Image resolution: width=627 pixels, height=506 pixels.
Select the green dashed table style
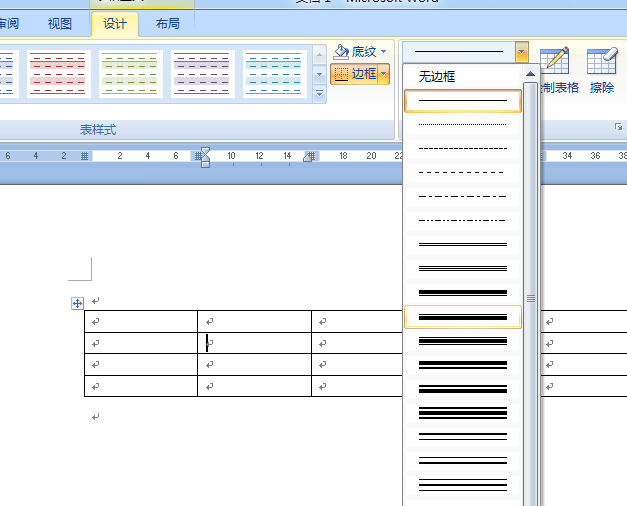(130, 74)
